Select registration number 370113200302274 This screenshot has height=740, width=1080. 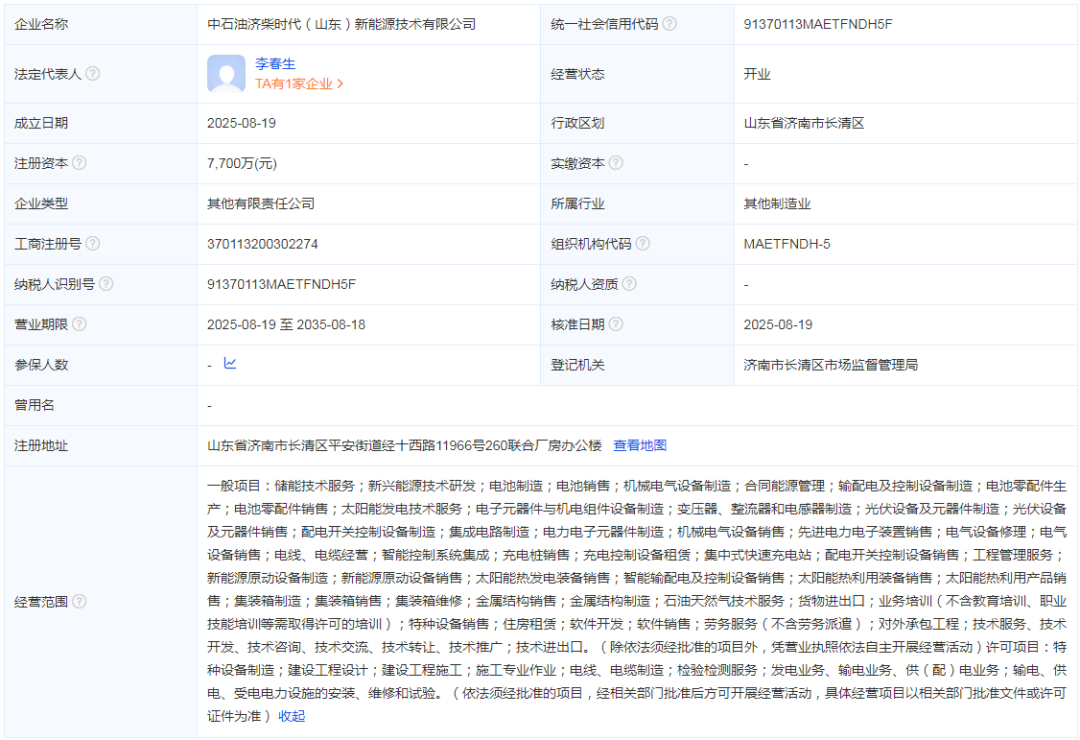point(262,244)
